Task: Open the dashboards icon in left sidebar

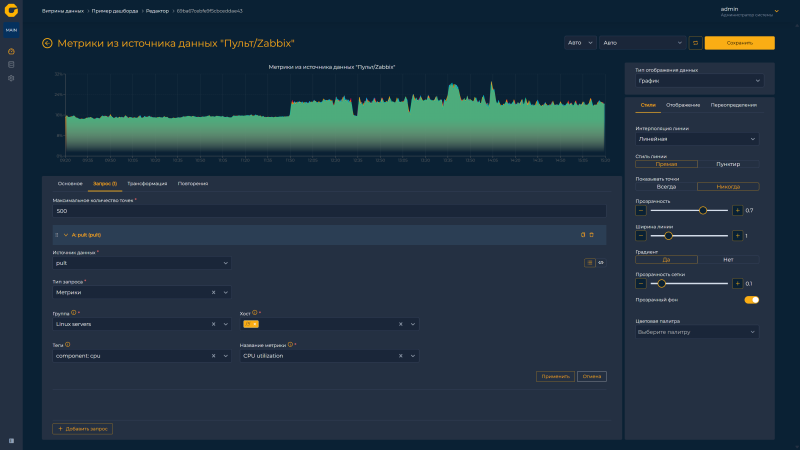Action: pyautogui.click(x=11, y=52)
